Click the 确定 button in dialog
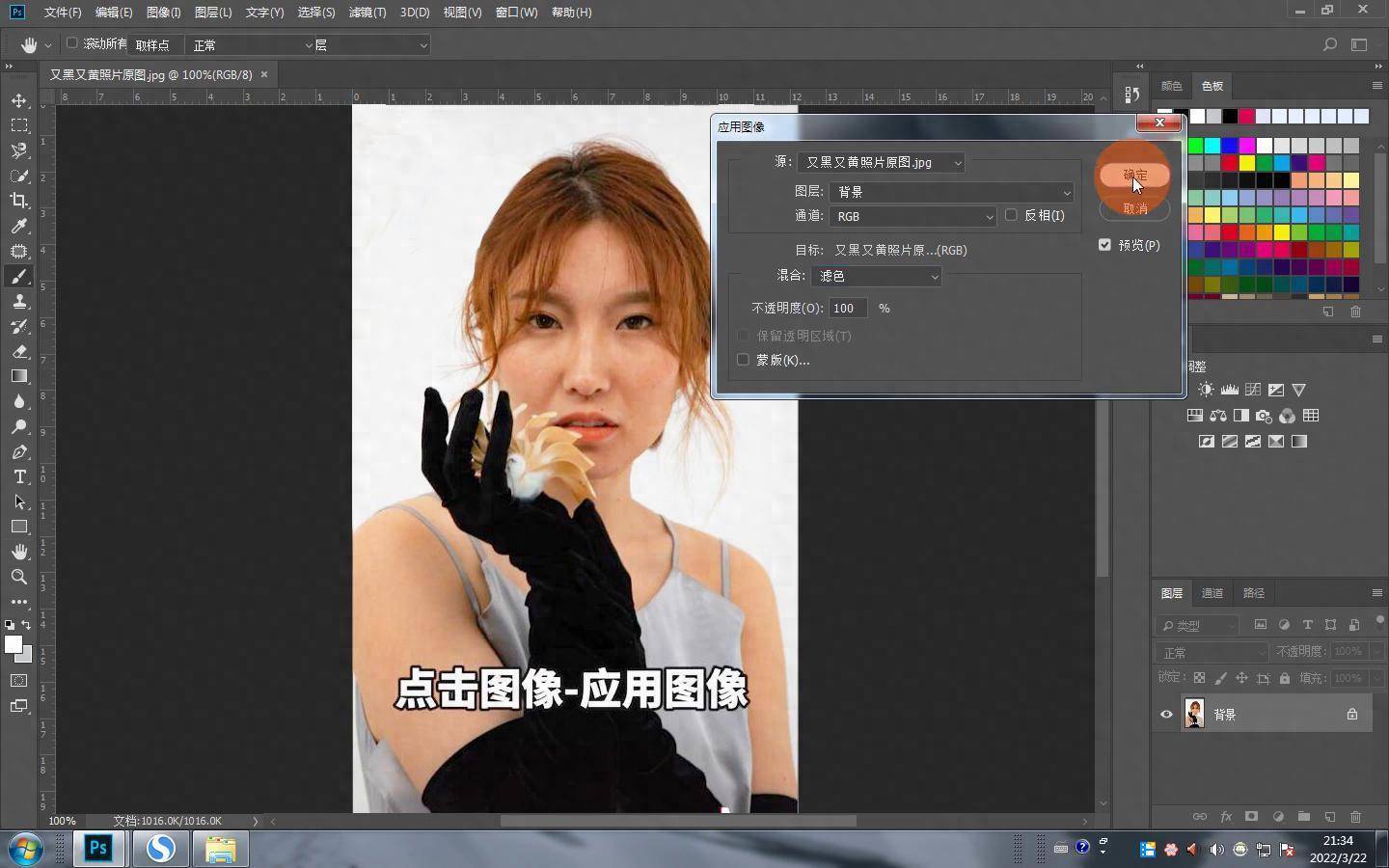 pyautogui.click(x=1134, y=175)
